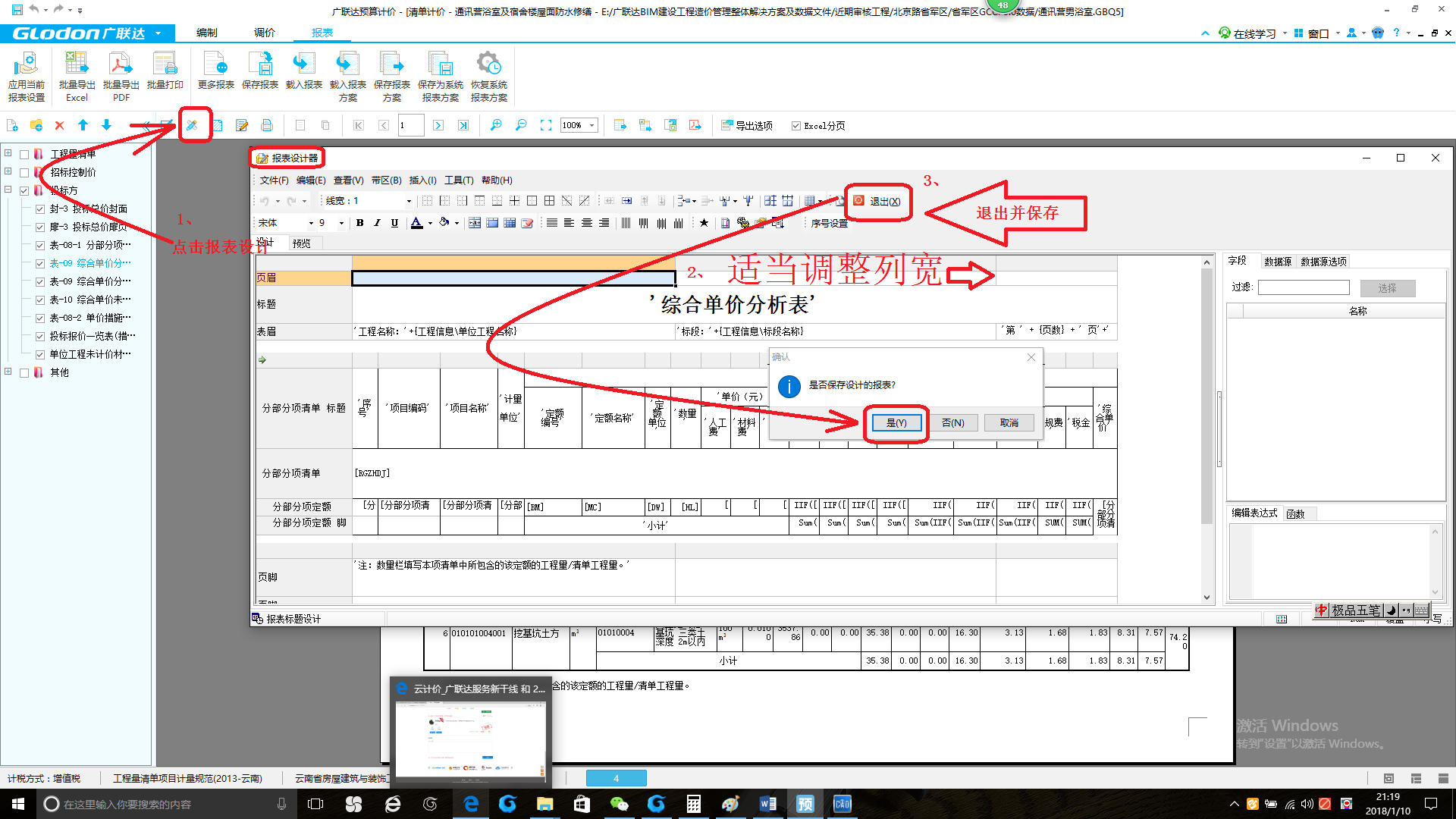
Task: Click Load Report (载入报表) ribbon icon
Action: [x=304, y=71]
